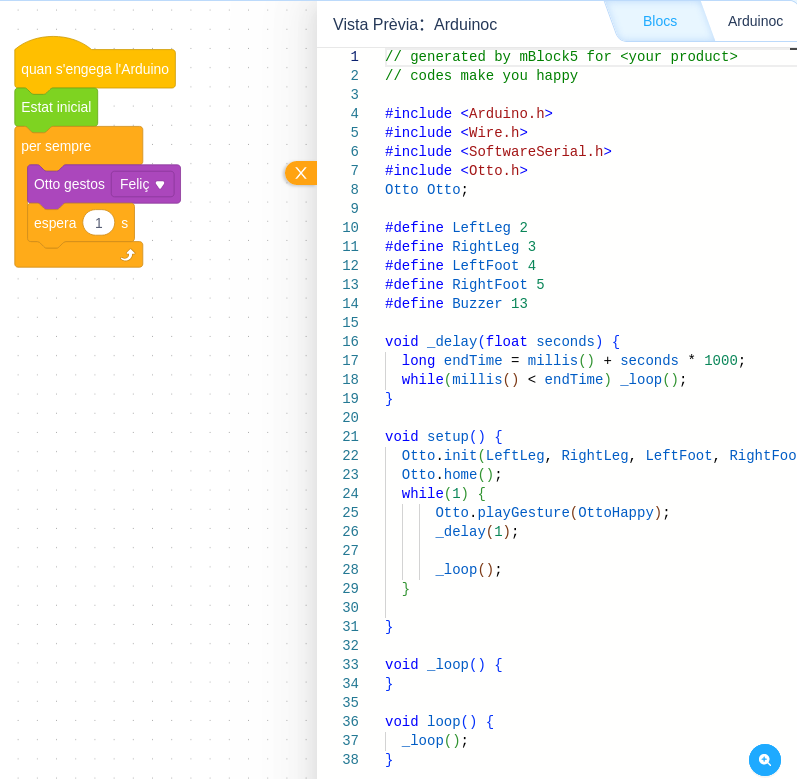Screen dimensions: 797x779
Task: Click the #define Buzzer 13 line
Action: pyautogui.click(x=456, y=304)
